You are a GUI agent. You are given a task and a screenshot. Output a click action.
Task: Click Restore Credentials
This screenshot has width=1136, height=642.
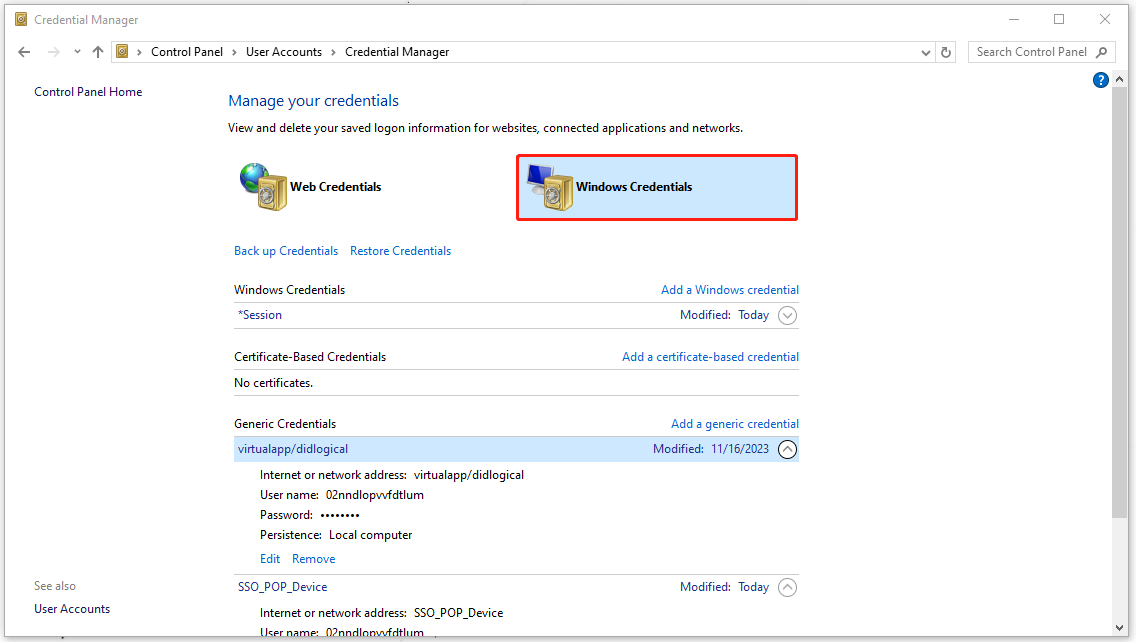point(400,250)
